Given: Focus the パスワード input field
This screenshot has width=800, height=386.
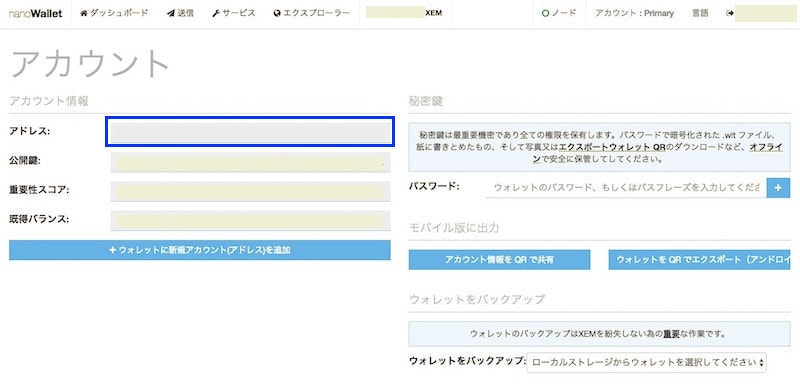Looking at the screenshot, I should pyautogui.click(x=626, y=188).
